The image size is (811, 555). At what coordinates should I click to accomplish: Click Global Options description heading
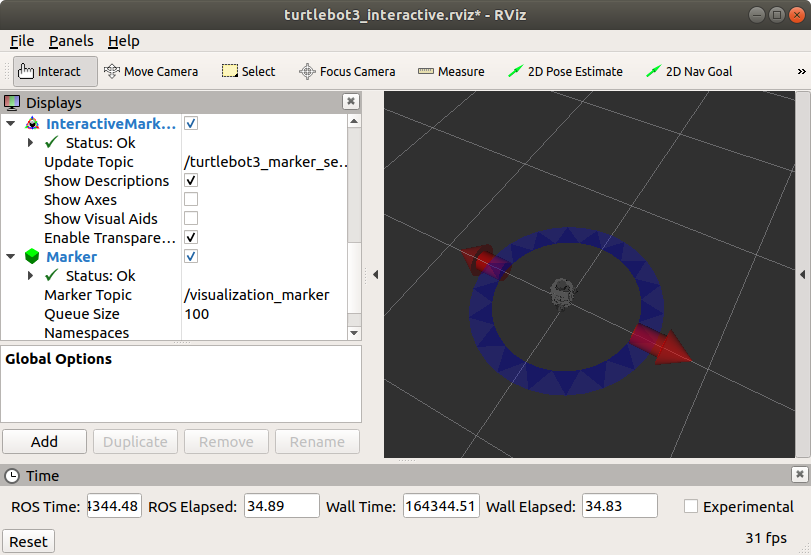58,359
